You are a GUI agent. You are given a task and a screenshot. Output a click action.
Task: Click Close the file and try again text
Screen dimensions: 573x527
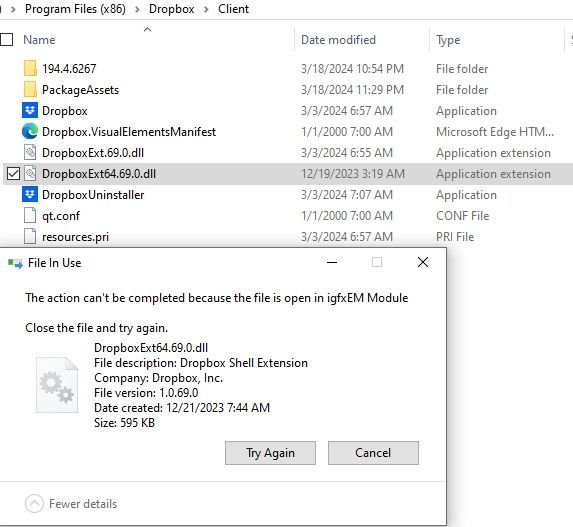[96, 328]
